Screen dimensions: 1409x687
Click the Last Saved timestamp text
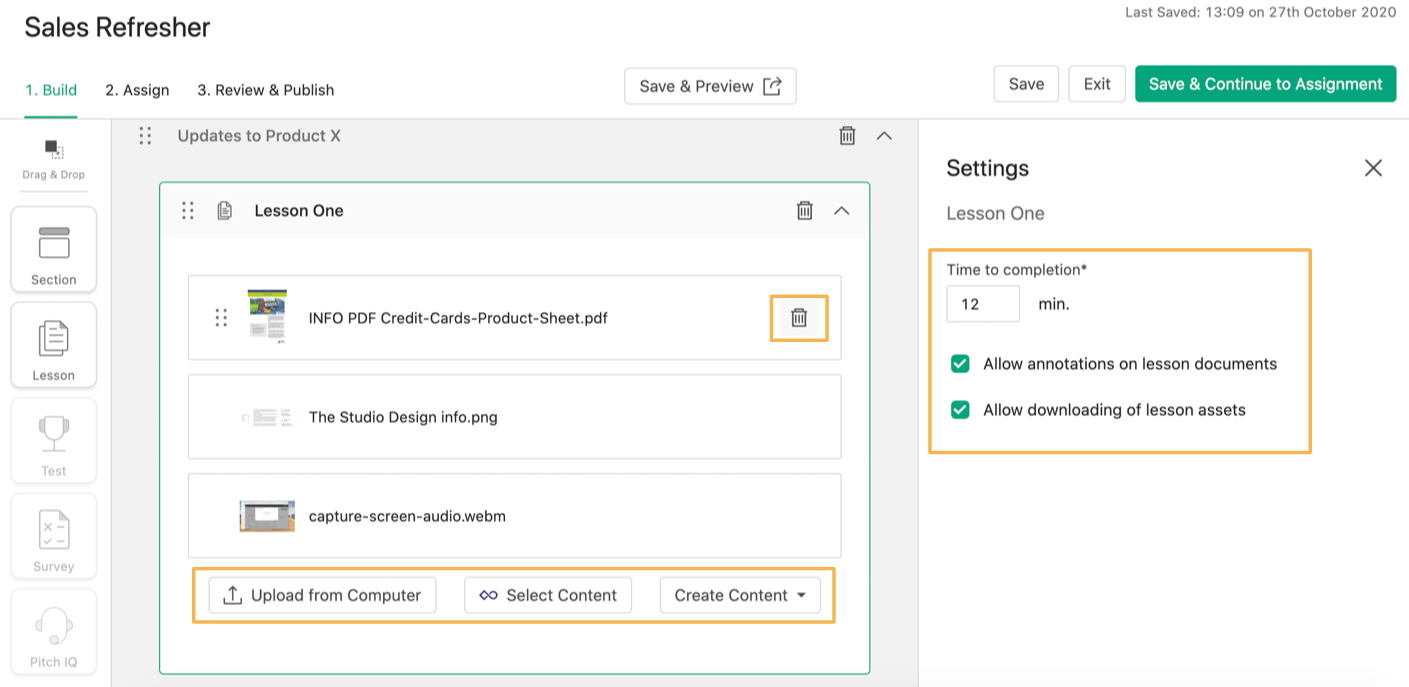click(1260, 13)
